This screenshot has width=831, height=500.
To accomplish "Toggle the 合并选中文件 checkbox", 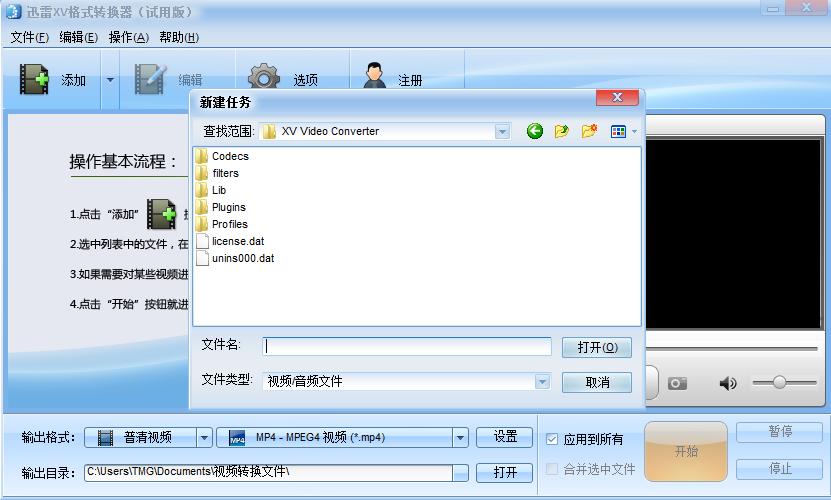I will click(552, 469).
